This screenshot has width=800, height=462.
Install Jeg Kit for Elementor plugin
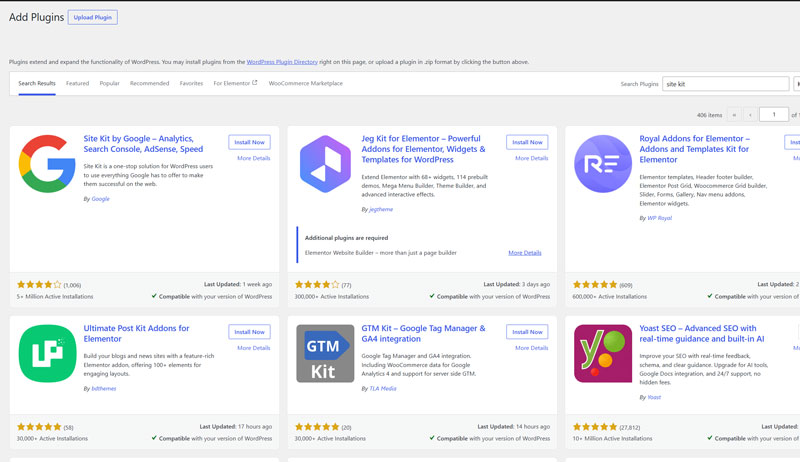click(x=527, y=142)
